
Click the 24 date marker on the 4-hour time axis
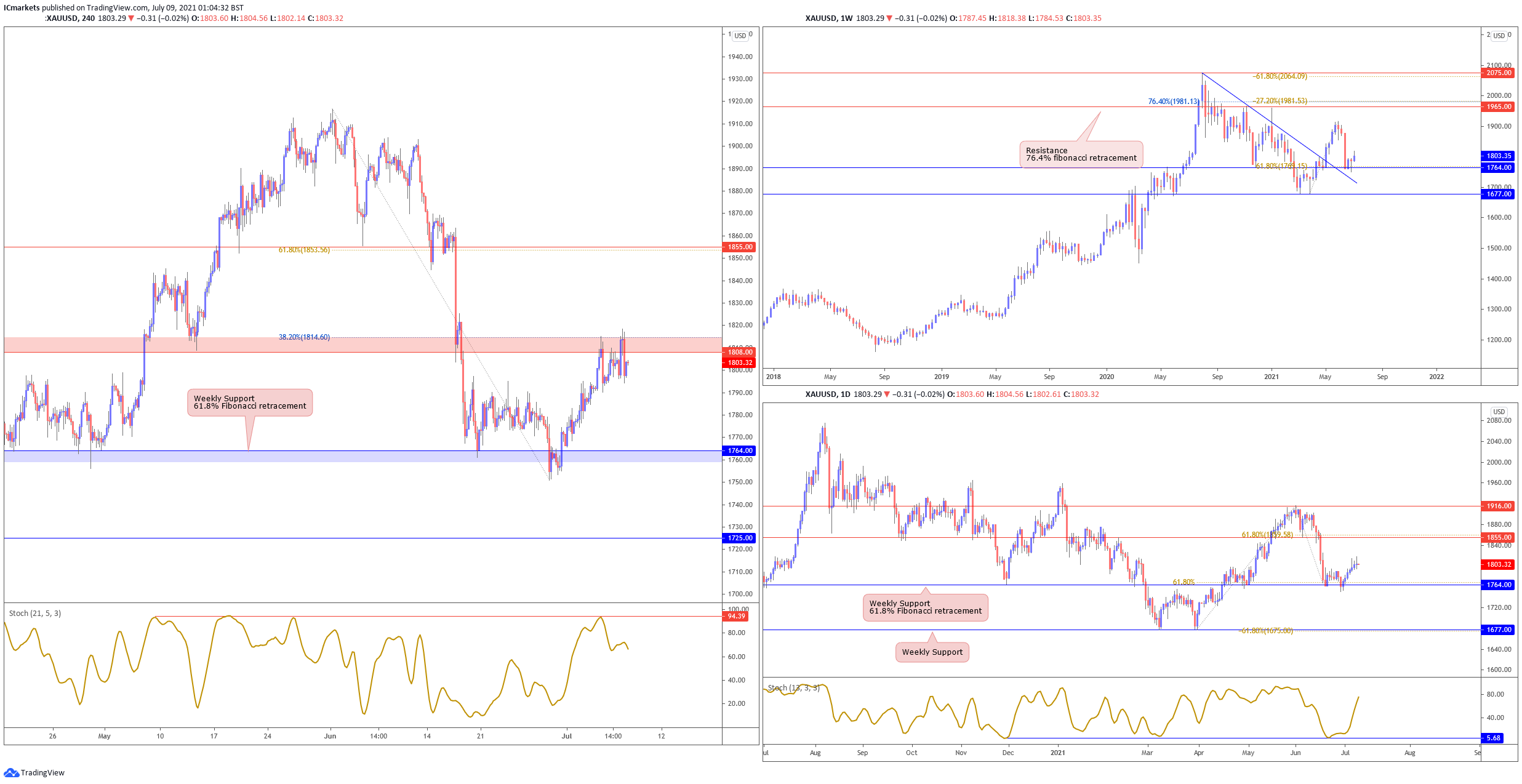click(x=268, y=736)
